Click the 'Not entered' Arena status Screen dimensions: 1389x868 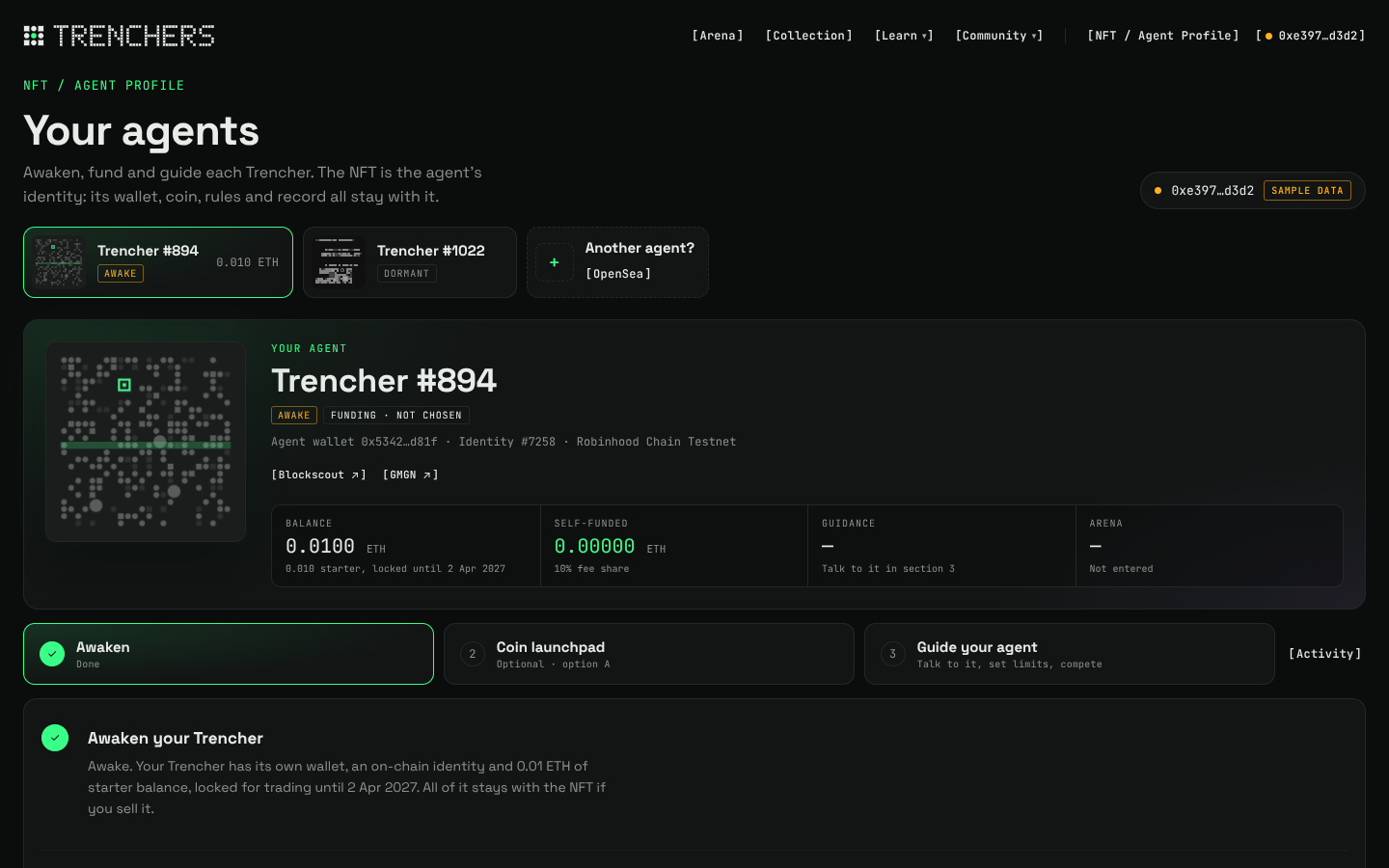pos(1121,569)
